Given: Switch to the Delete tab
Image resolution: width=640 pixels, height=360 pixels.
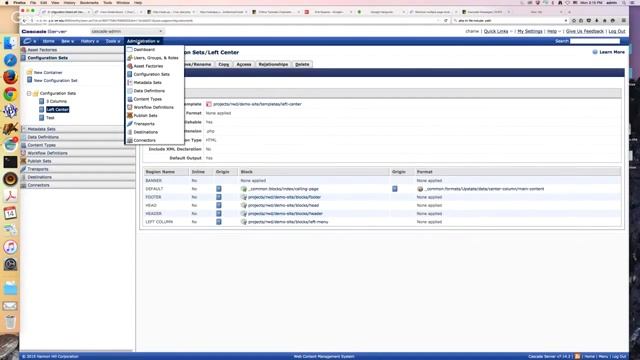Looking at the screenshot, I should [x=302, y=64].
